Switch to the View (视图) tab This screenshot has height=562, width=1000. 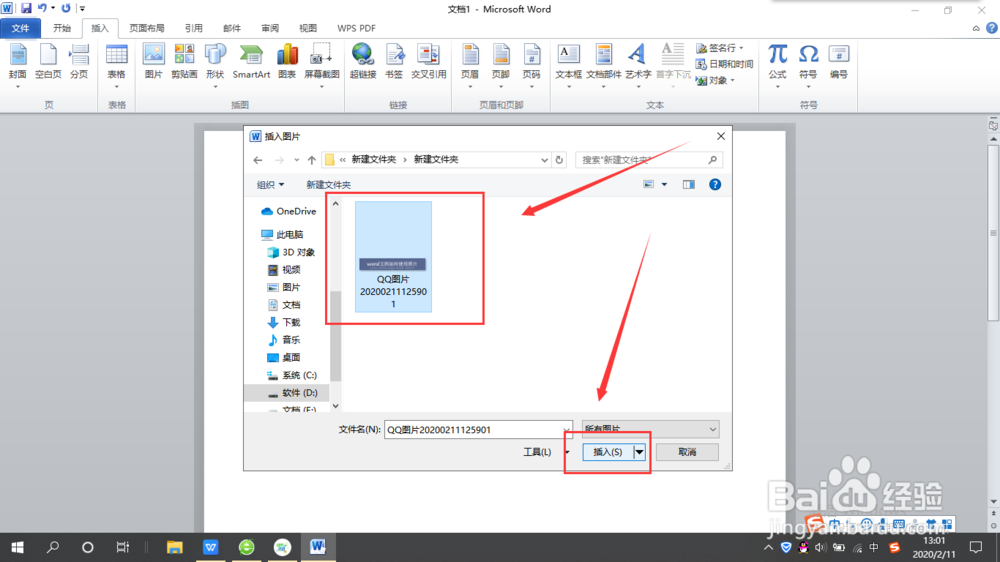click(308, 28)
